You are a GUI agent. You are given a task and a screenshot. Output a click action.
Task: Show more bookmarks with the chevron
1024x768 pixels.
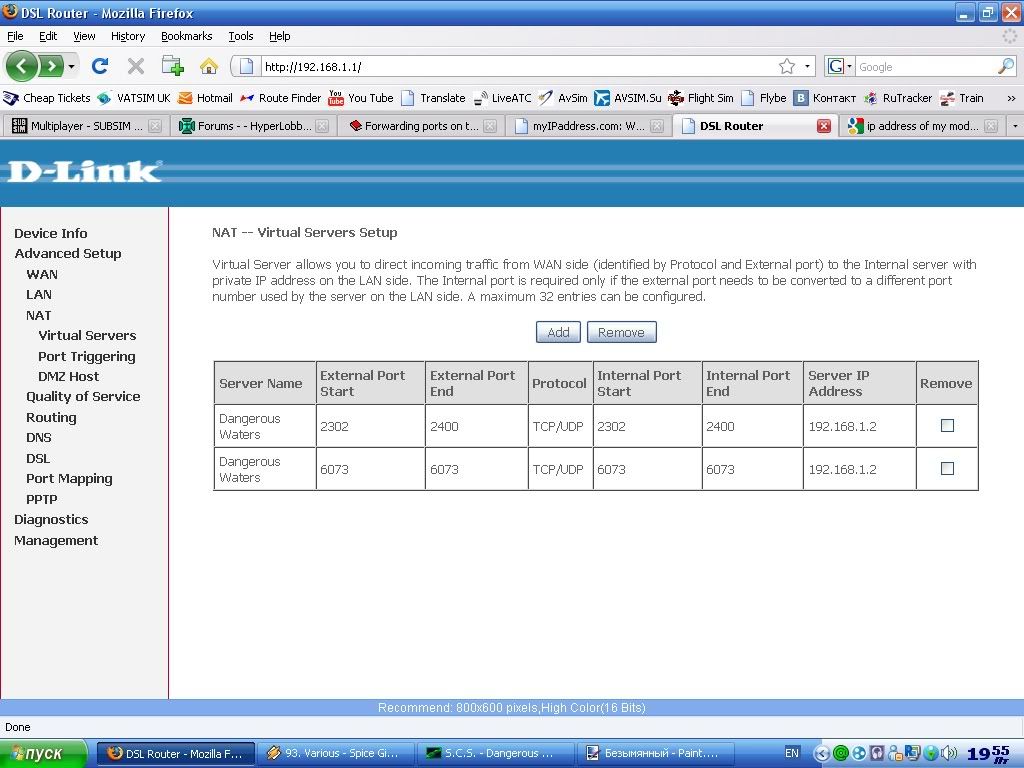tap(1012, 98)
